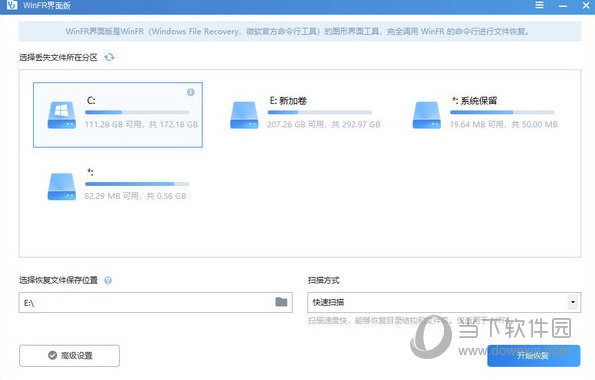
Task: Open 高级设置 advanced settings
Action: [x=69, y=356]
